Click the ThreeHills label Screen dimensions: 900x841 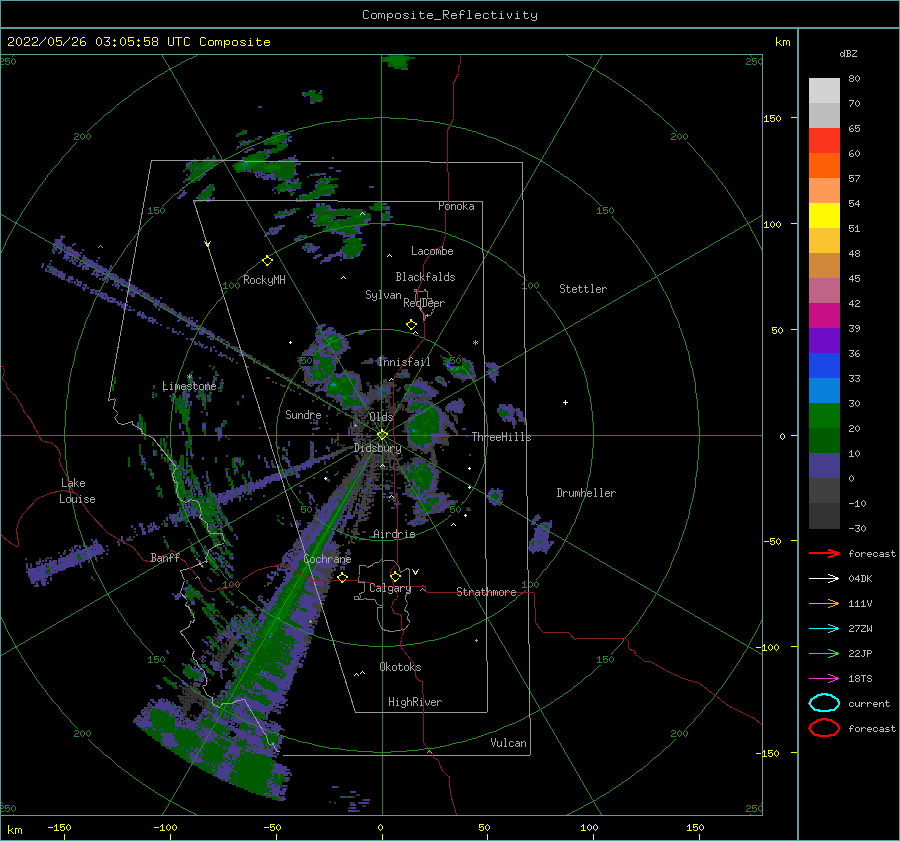coord(501,437)
